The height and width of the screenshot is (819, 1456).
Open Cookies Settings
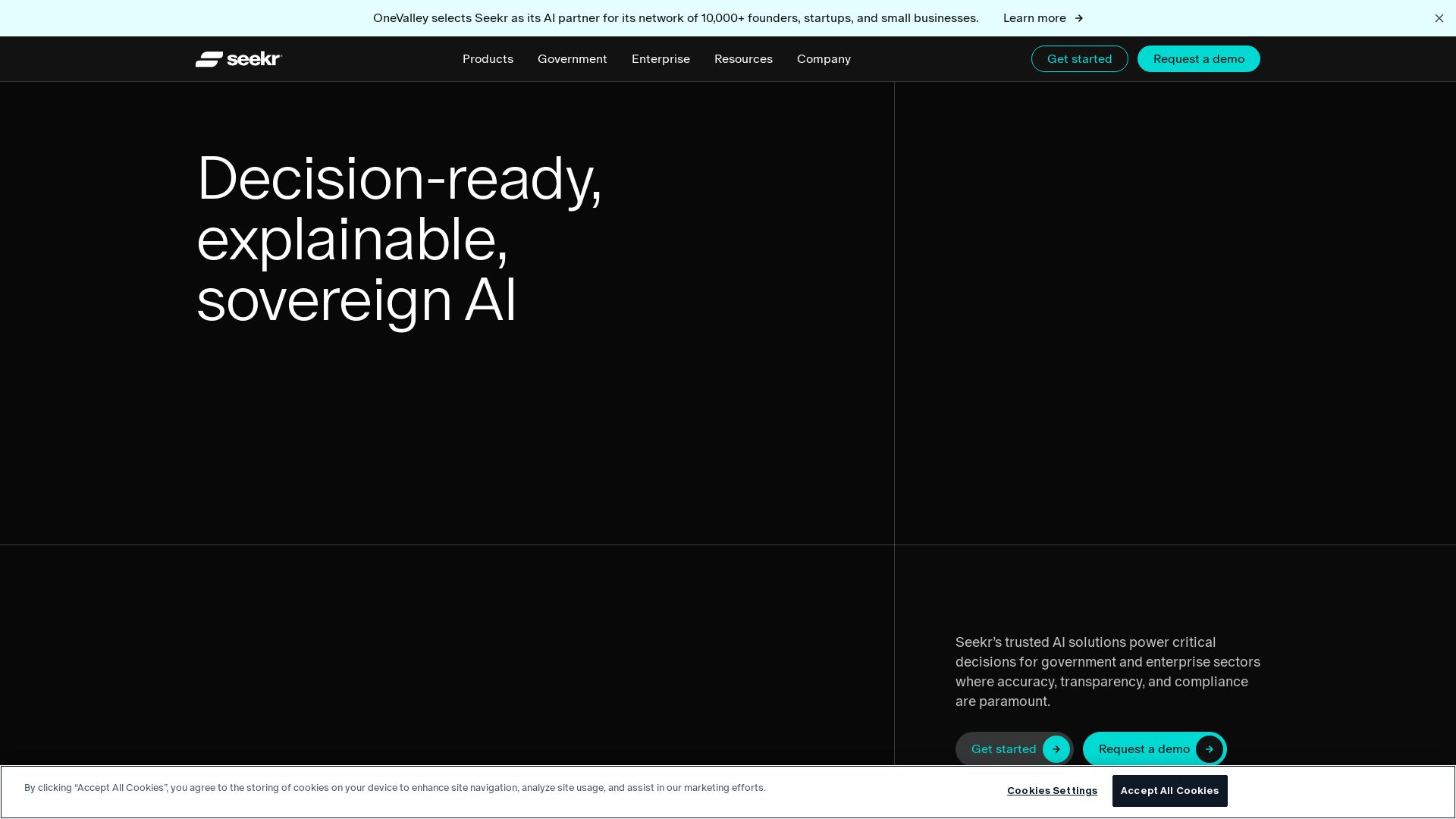pos(1052,791)
